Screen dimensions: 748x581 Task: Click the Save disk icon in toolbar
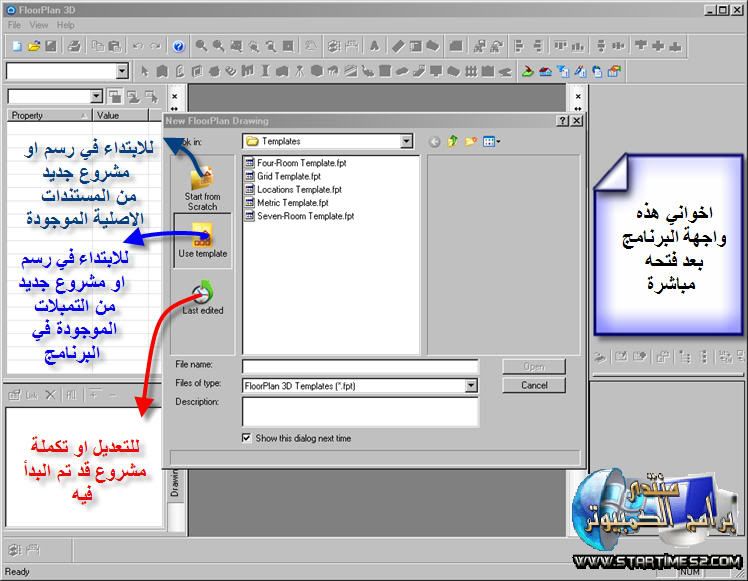pos(51,46)
